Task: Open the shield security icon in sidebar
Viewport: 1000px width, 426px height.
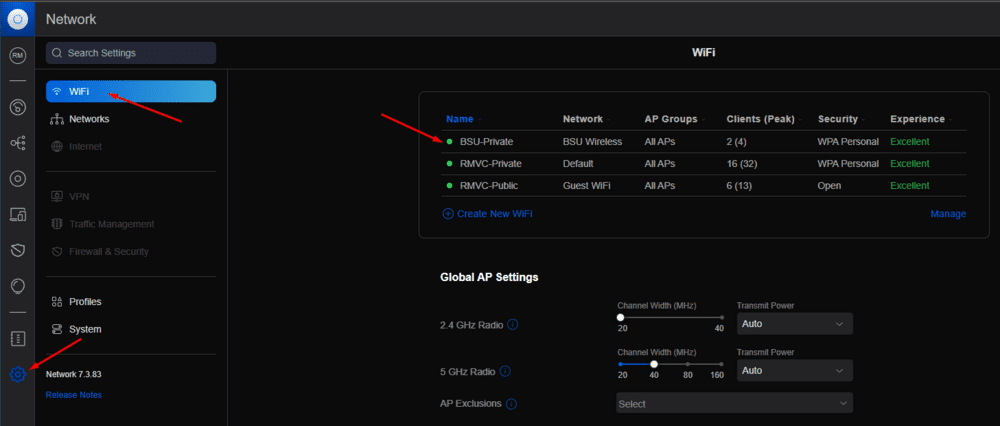Action: (x=18, y=251)
